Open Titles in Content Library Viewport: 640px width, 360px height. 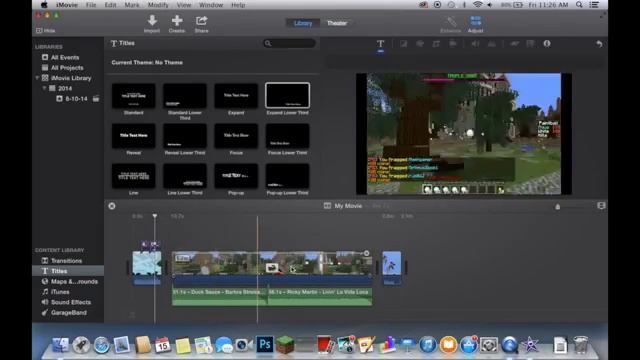coord(59,271)
